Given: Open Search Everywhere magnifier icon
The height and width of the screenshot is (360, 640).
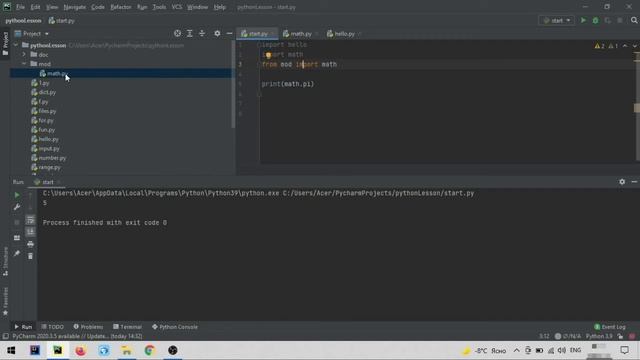Looking at the screenshot, I should click(x=634, y=20).
